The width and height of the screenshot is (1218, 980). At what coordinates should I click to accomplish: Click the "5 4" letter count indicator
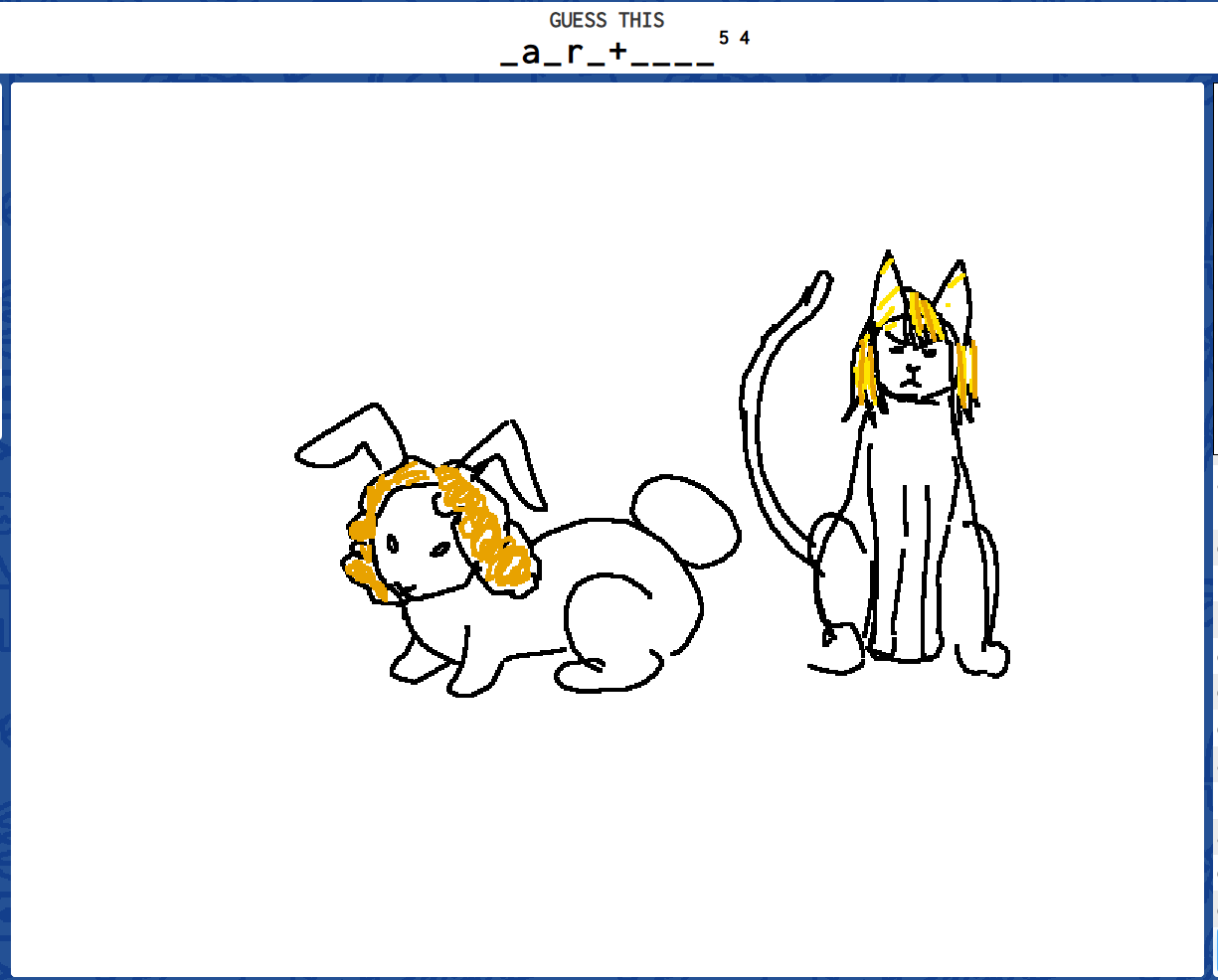[734, 39]
